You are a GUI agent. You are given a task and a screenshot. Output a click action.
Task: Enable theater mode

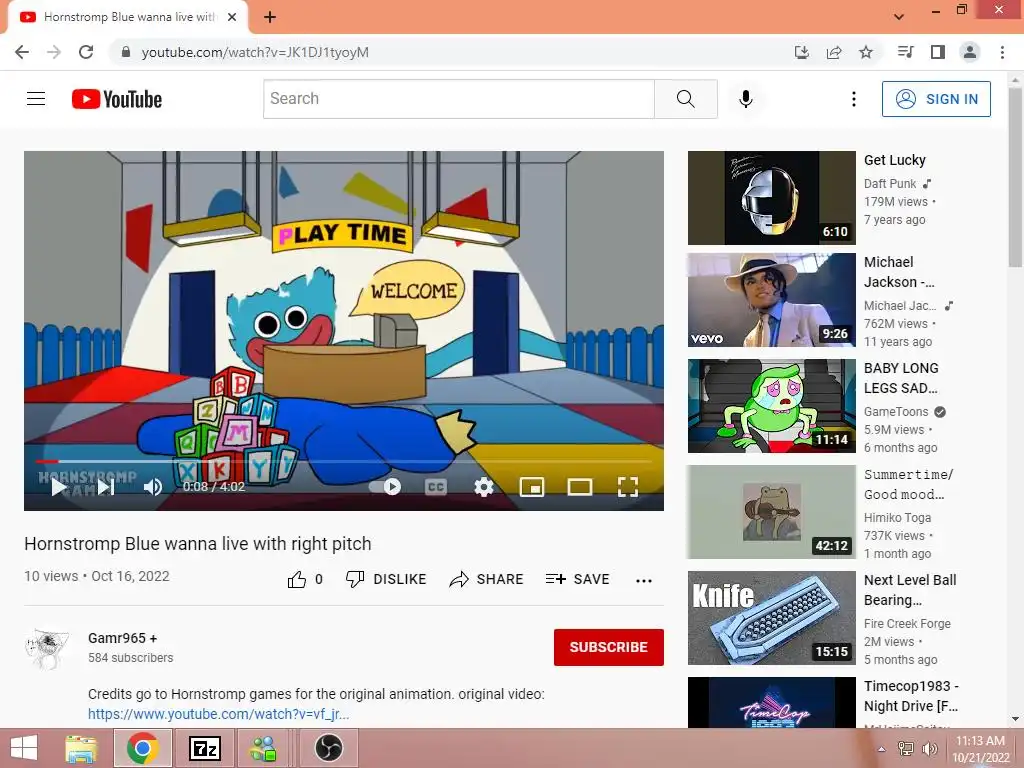tap(580, 487)
